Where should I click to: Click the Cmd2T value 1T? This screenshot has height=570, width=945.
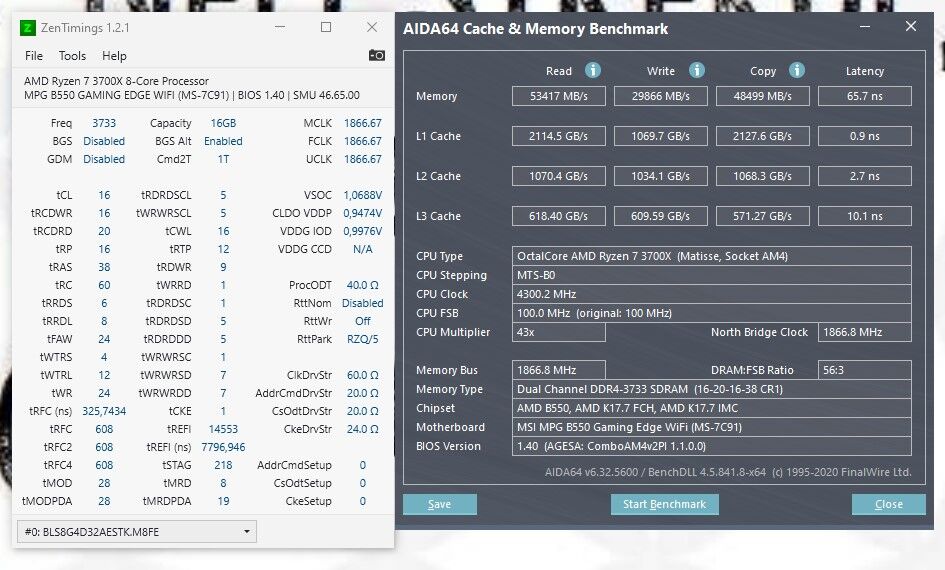223,159
